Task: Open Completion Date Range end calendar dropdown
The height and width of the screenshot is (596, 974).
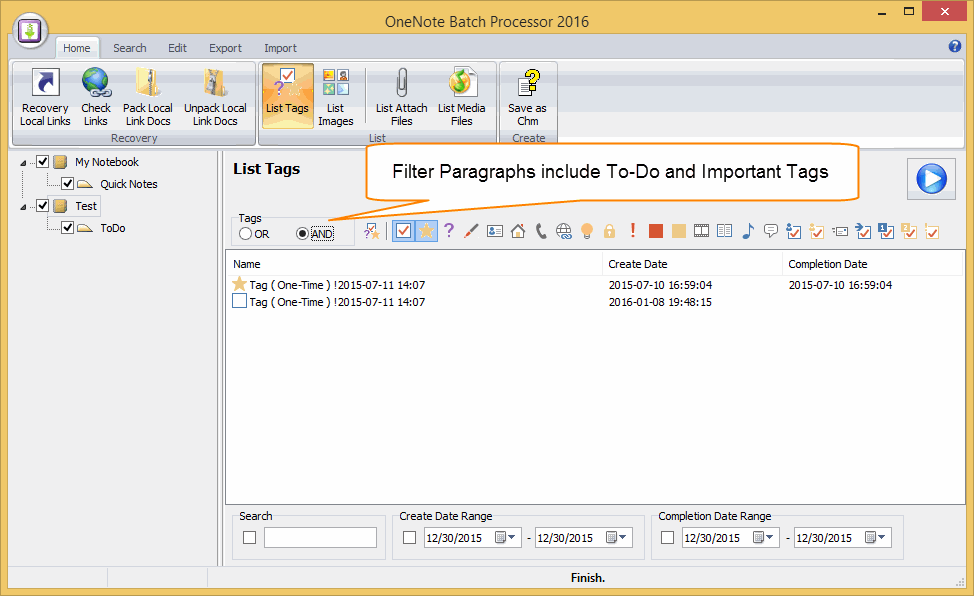Action: pos(876,537)
